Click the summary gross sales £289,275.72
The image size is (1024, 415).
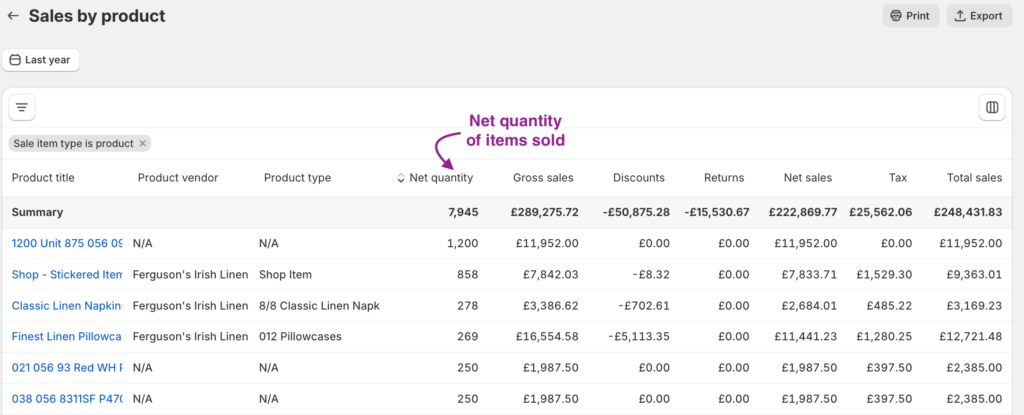click(545, 212)
